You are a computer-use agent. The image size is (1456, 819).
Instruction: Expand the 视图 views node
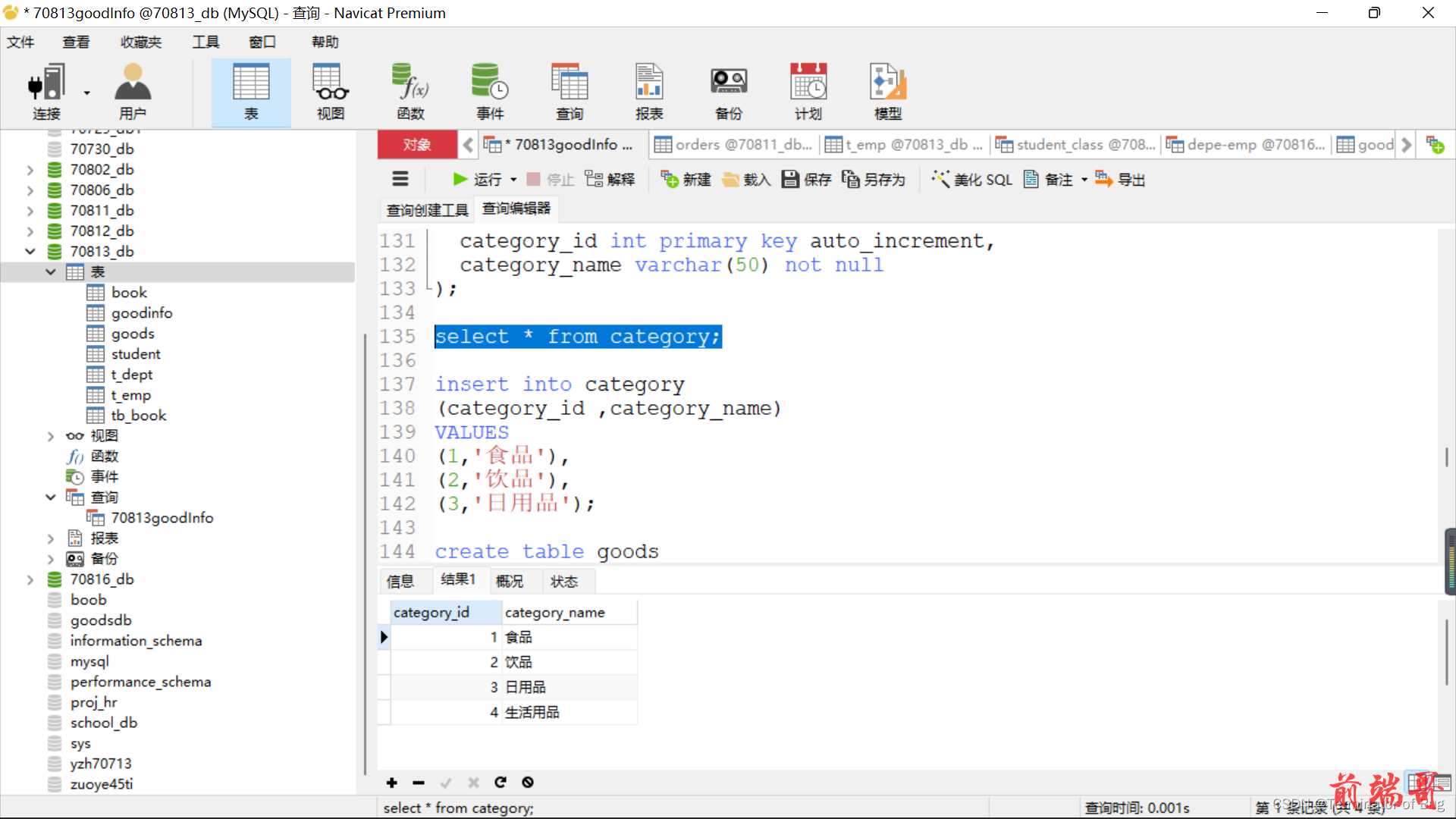(x=51, y=436)
